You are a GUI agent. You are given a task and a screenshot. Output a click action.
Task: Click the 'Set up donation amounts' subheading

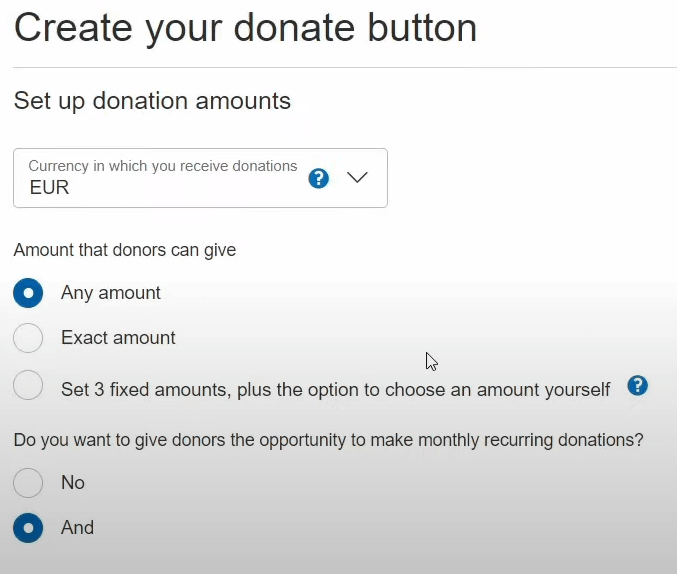tap(152, 101)
